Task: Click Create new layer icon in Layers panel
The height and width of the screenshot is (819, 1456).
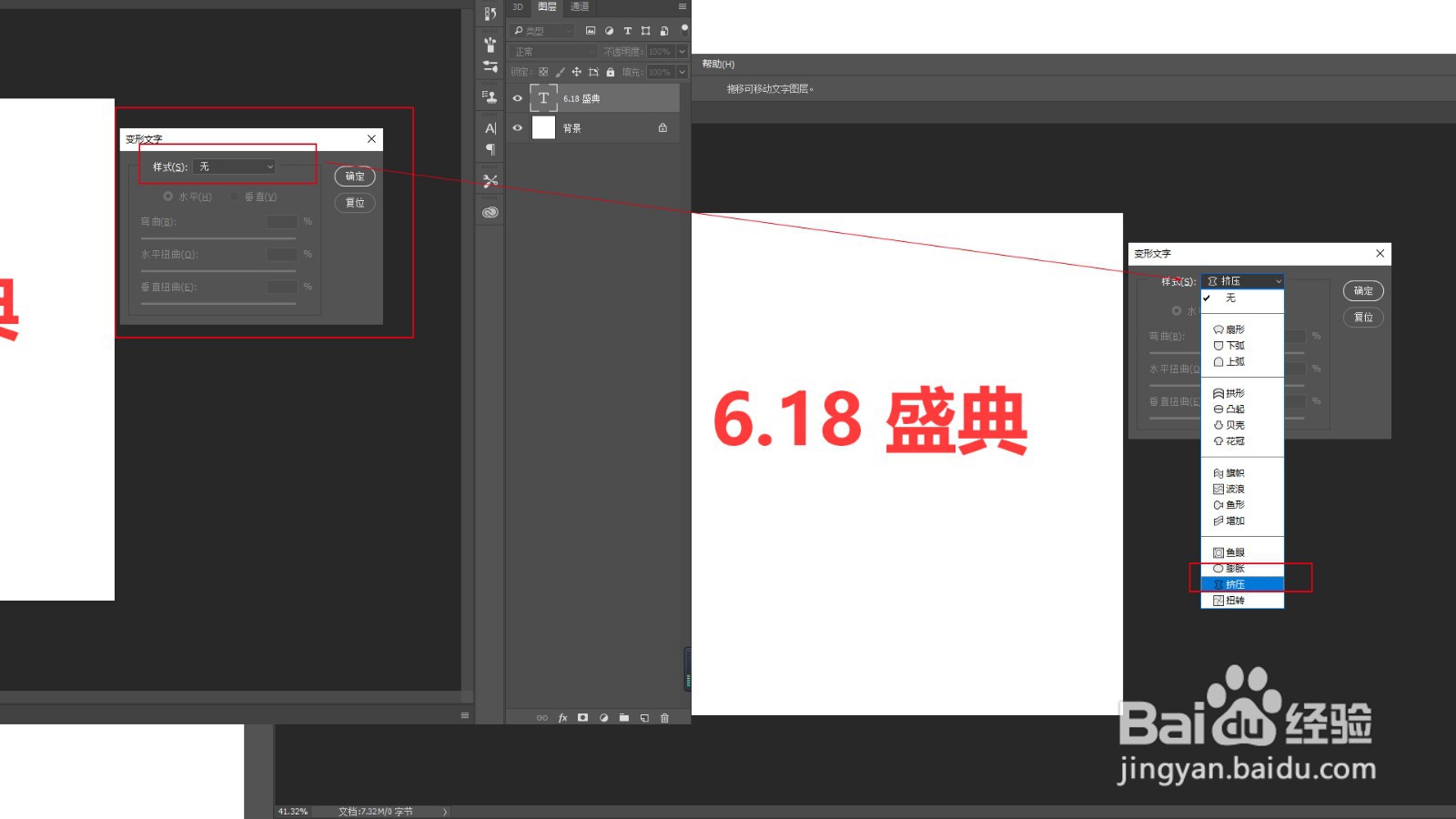Action: [644, 718]
